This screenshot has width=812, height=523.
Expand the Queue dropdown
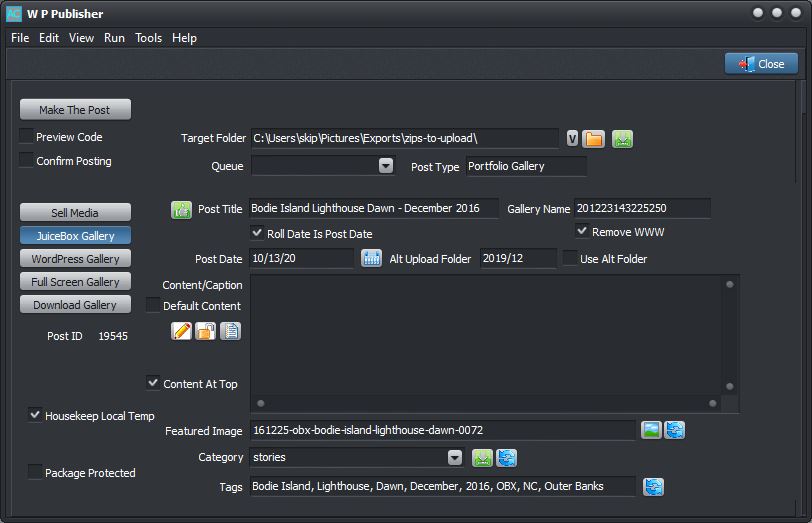386,166
